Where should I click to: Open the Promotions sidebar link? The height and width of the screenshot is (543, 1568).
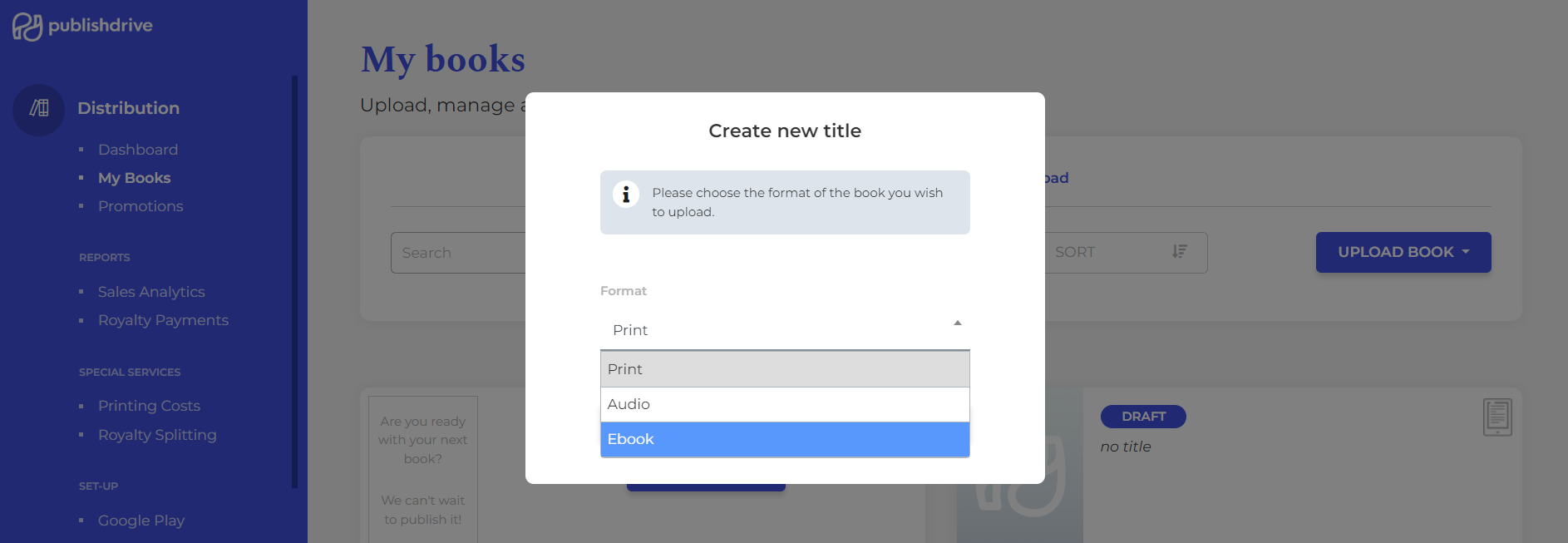click(x=141, y=206)
